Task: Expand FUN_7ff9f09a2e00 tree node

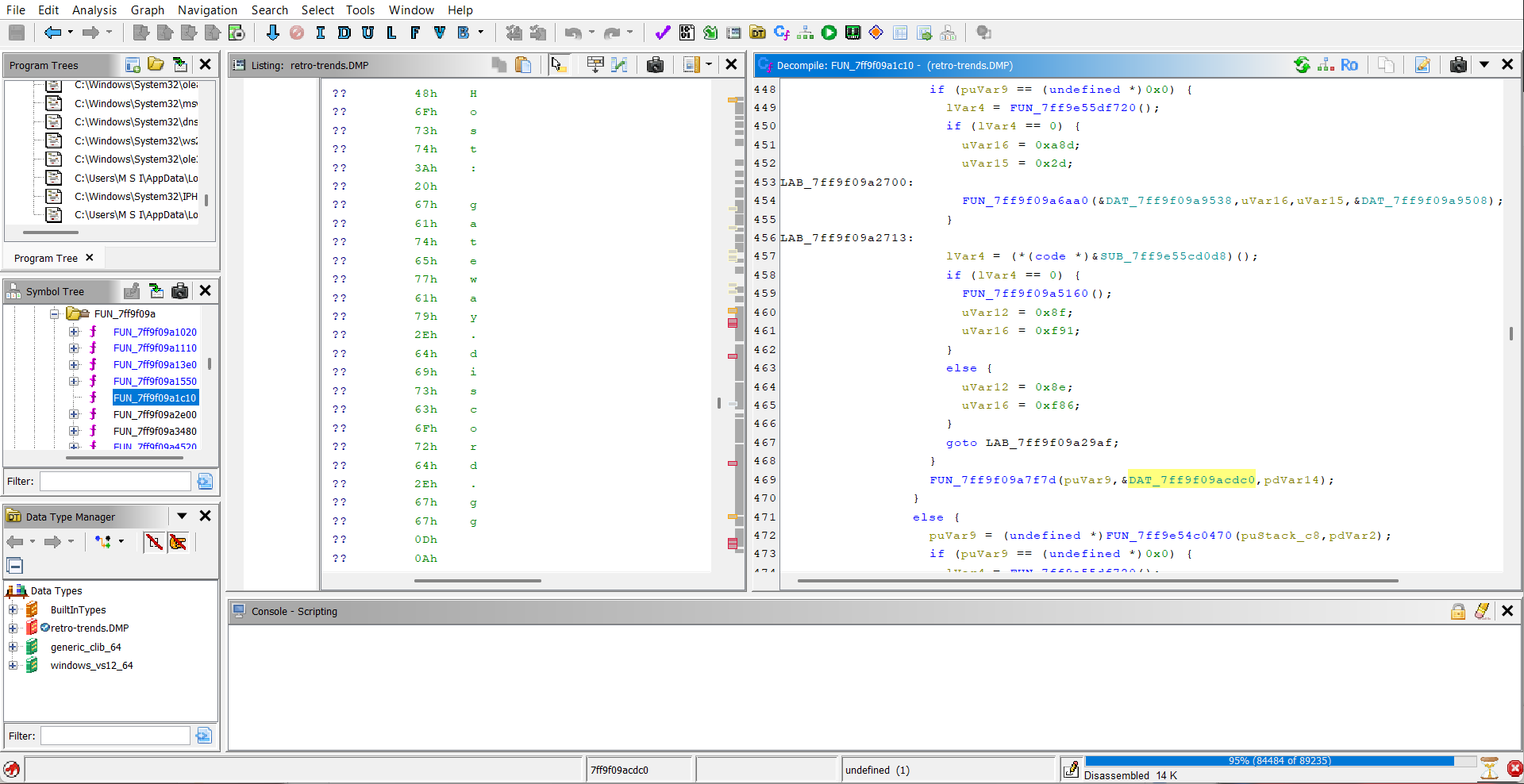Action: click(74, 414)
